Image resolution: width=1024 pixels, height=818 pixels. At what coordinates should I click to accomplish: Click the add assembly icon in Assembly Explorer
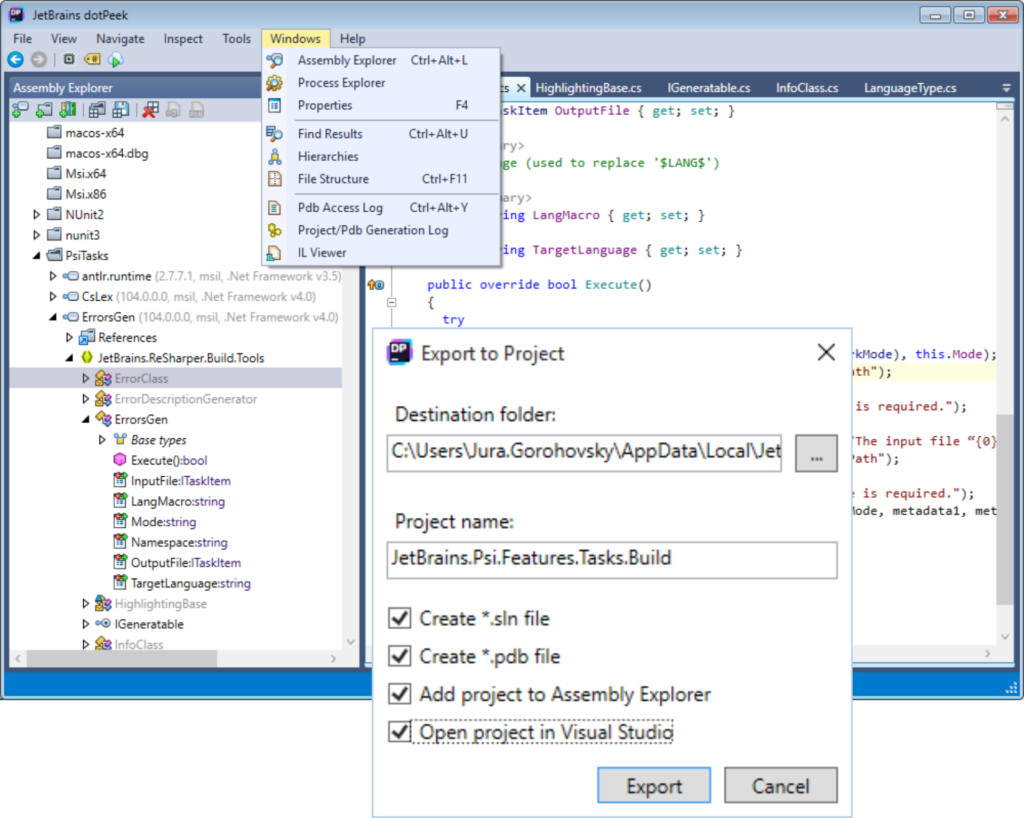[20, 110]
